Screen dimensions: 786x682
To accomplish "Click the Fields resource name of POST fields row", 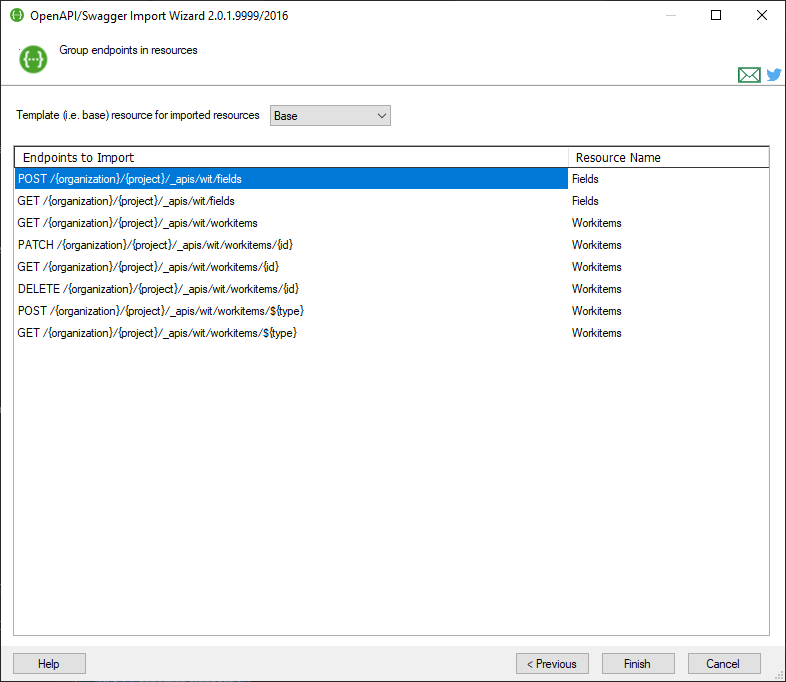I will [585, 179].
